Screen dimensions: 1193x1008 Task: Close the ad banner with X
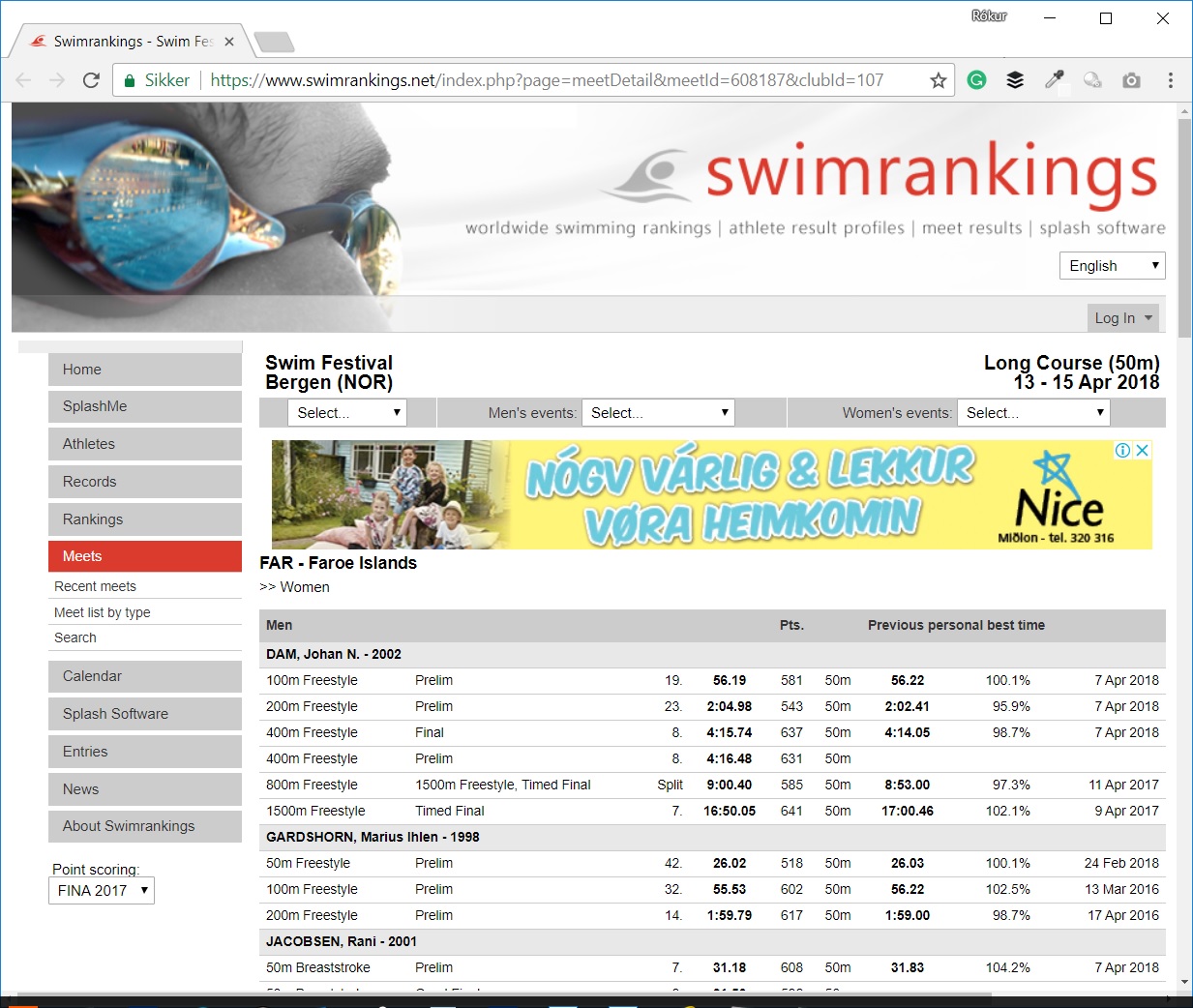point(1143,450)
